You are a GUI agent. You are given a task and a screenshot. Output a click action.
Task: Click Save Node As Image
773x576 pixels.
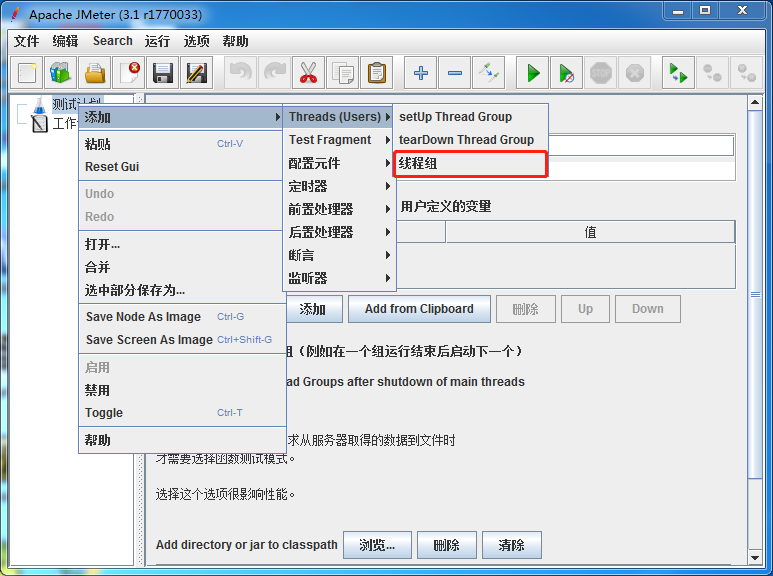tap(181, 317)
